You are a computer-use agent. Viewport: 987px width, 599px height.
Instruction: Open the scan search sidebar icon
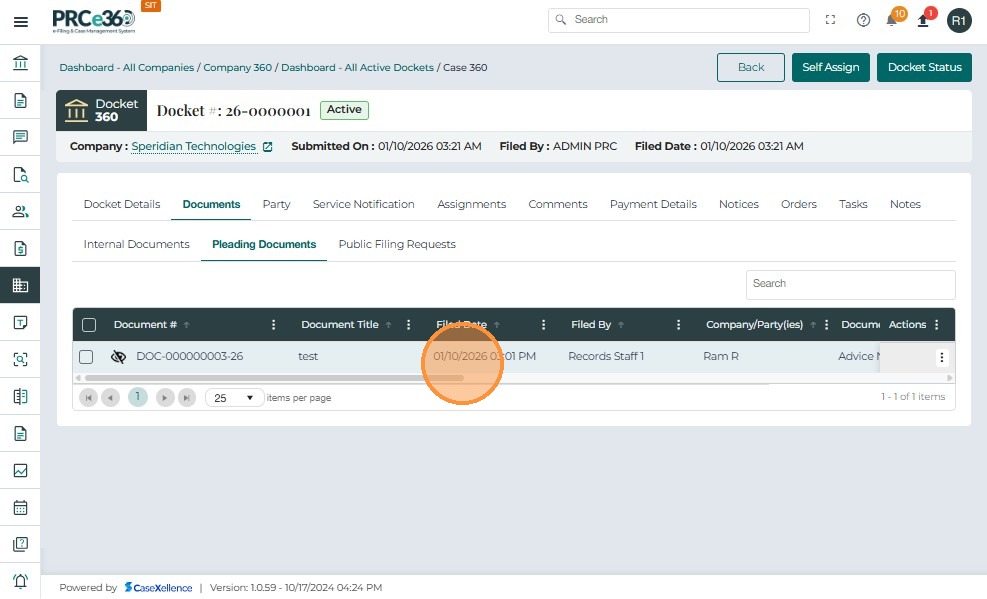click(x=20, y=359)
